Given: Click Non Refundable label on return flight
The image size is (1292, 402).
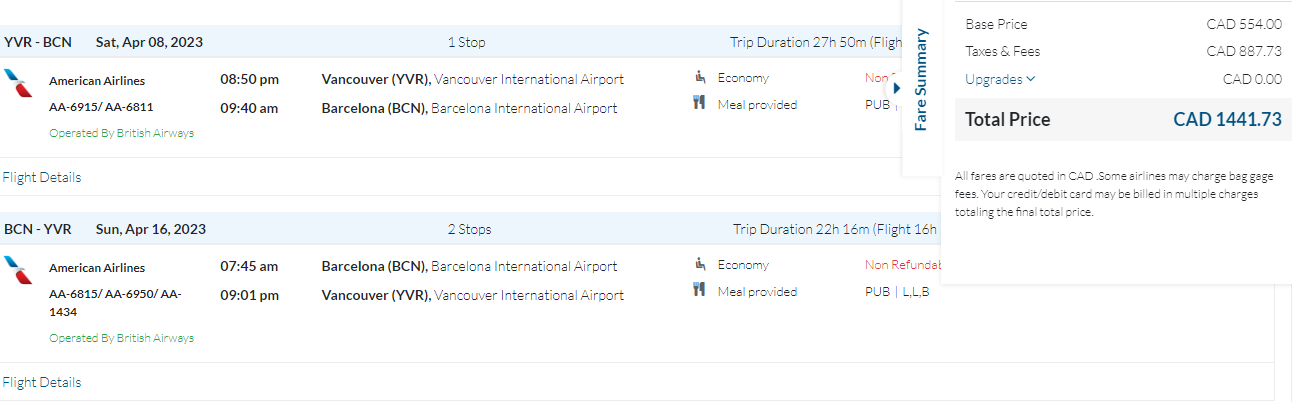Looking at the screenshot, I should coord(902,265).
